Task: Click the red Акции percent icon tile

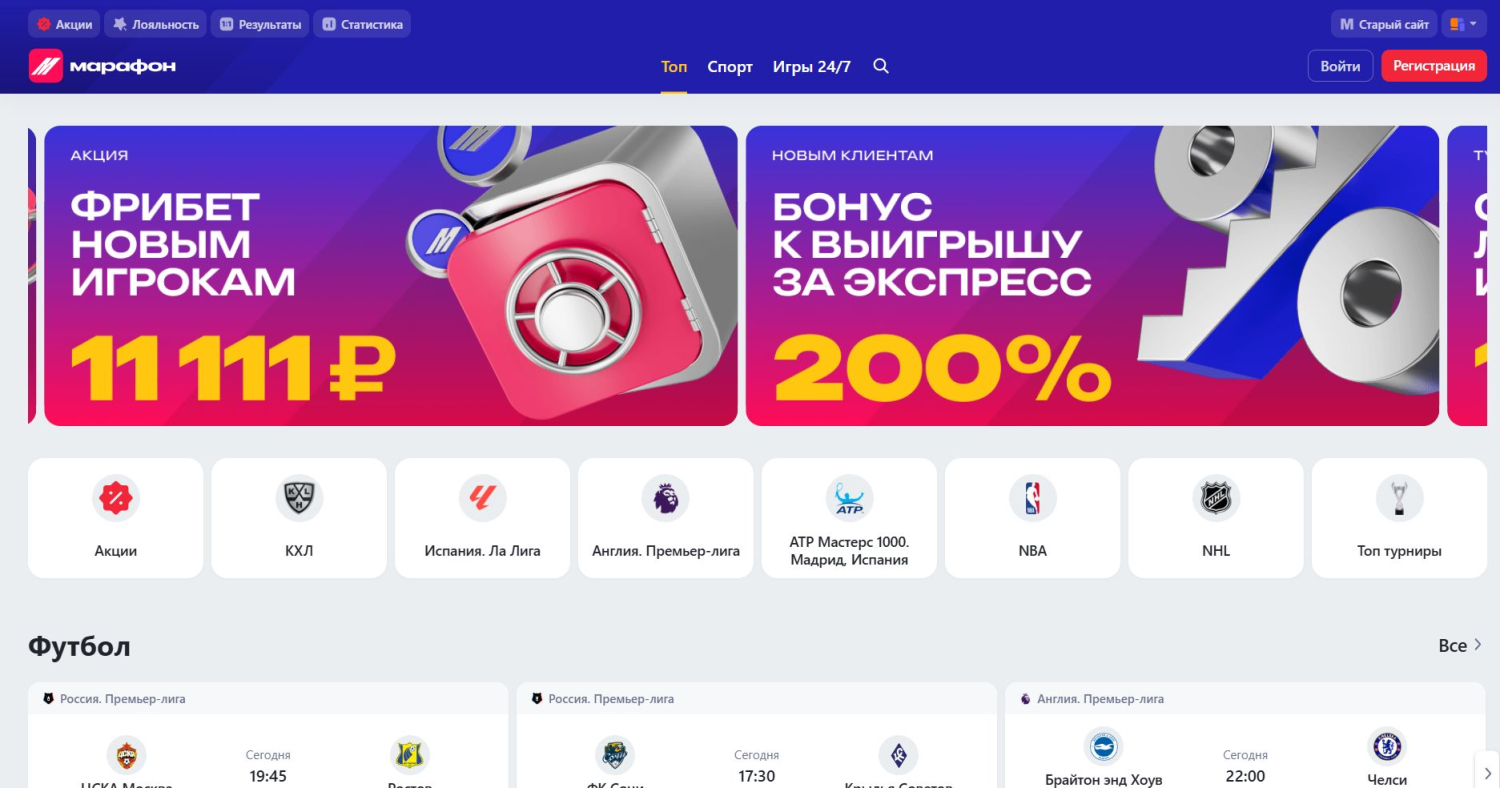Action: (x=115, y=518)
